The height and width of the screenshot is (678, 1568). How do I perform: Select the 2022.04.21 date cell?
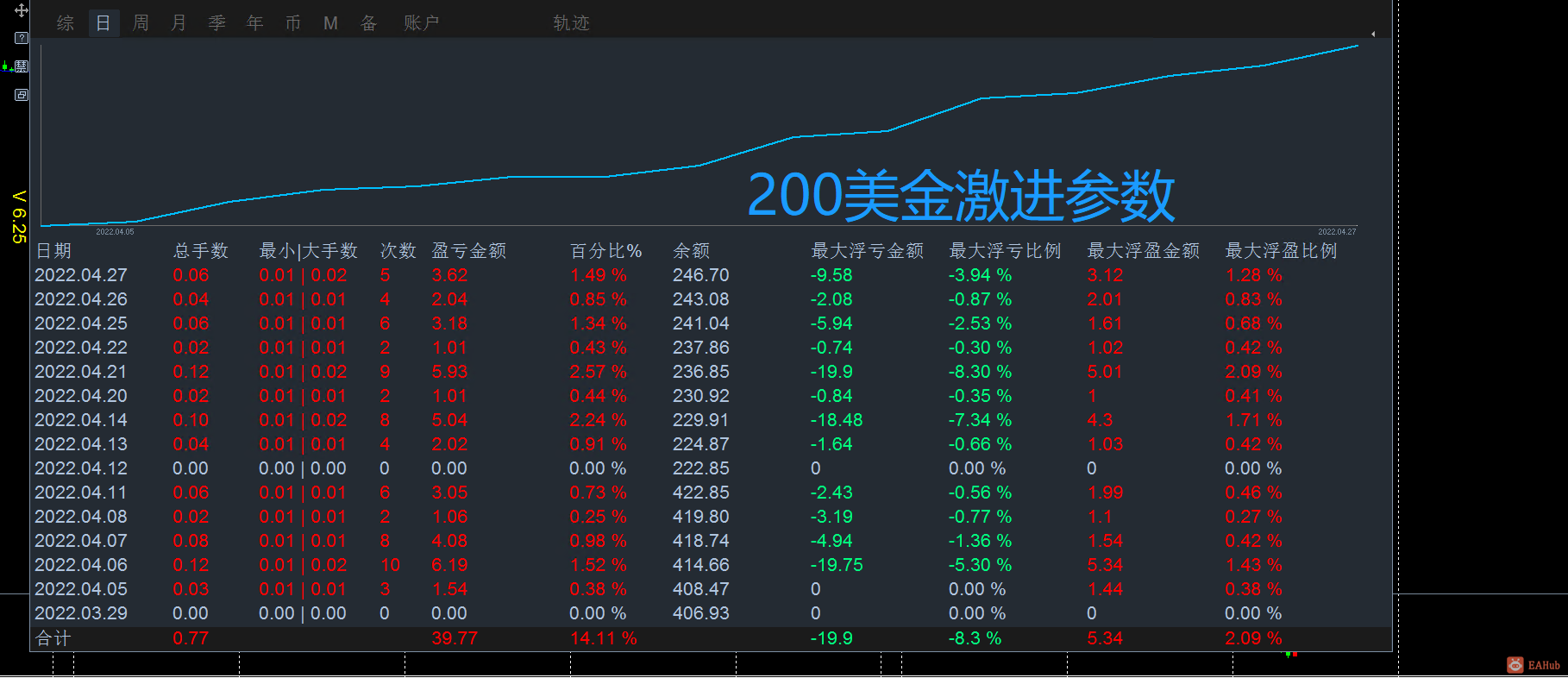[81, 372]
